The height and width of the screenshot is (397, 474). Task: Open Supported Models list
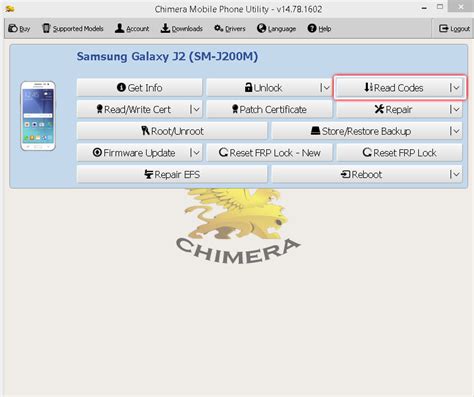73,29
